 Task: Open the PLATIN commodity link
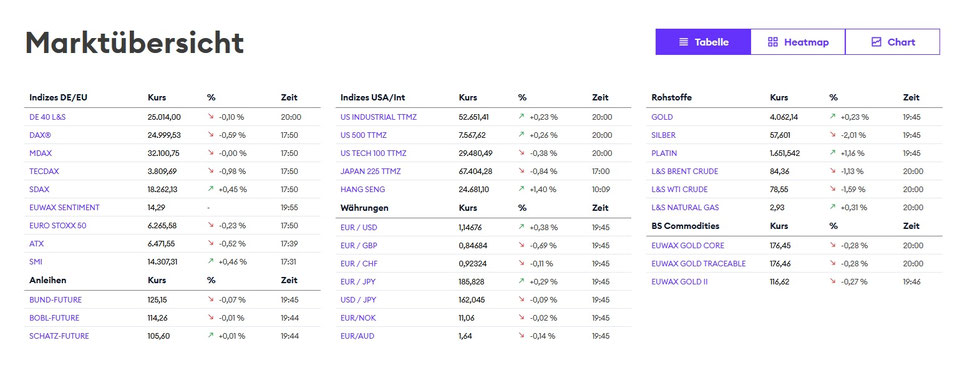coord(664,153)
